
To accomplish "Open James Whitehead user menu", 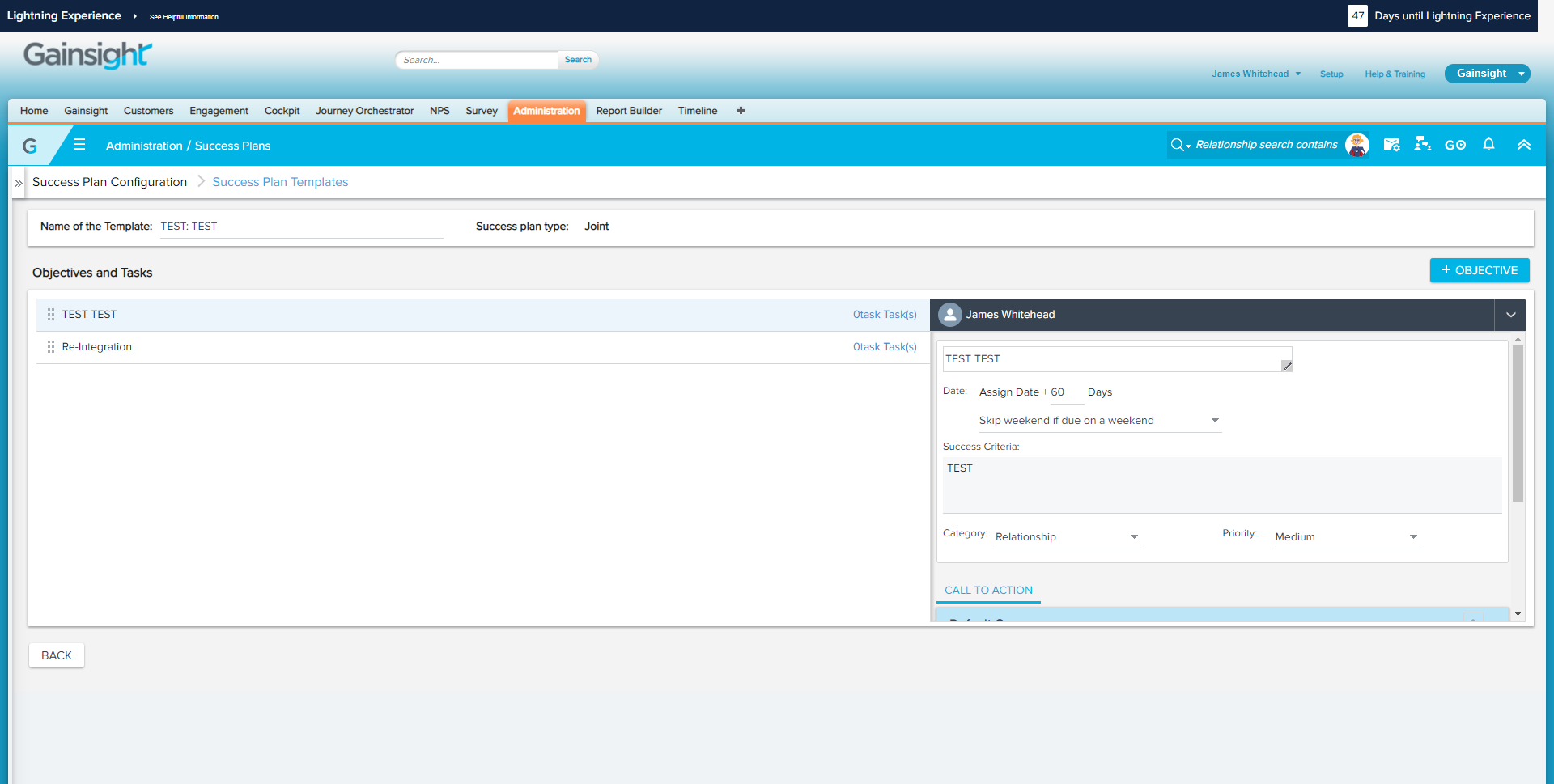I will 1256,74.
